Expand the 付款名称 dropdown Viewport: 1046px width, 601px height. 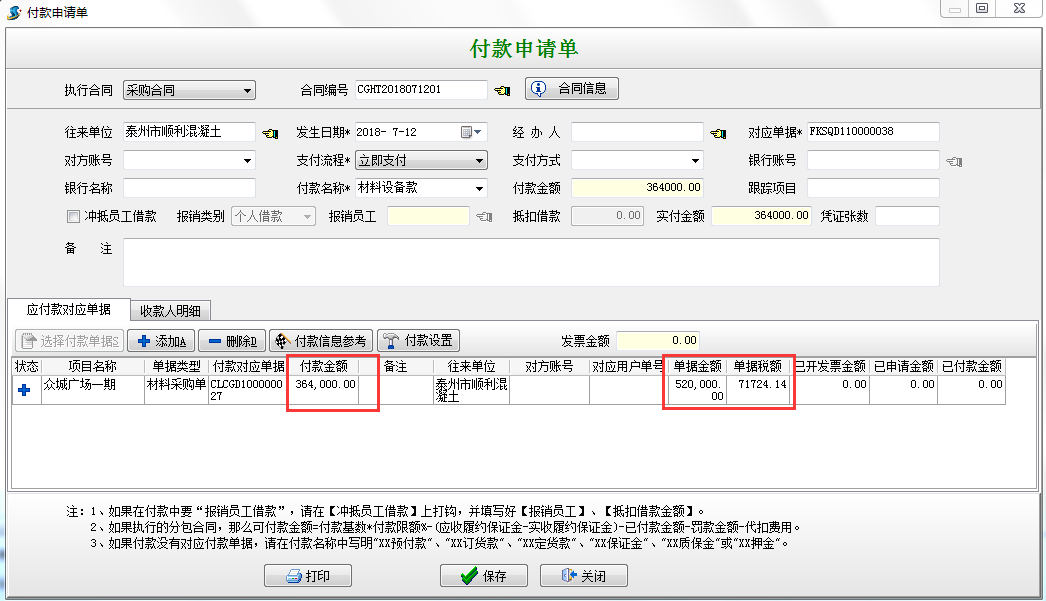coord(479,188)
